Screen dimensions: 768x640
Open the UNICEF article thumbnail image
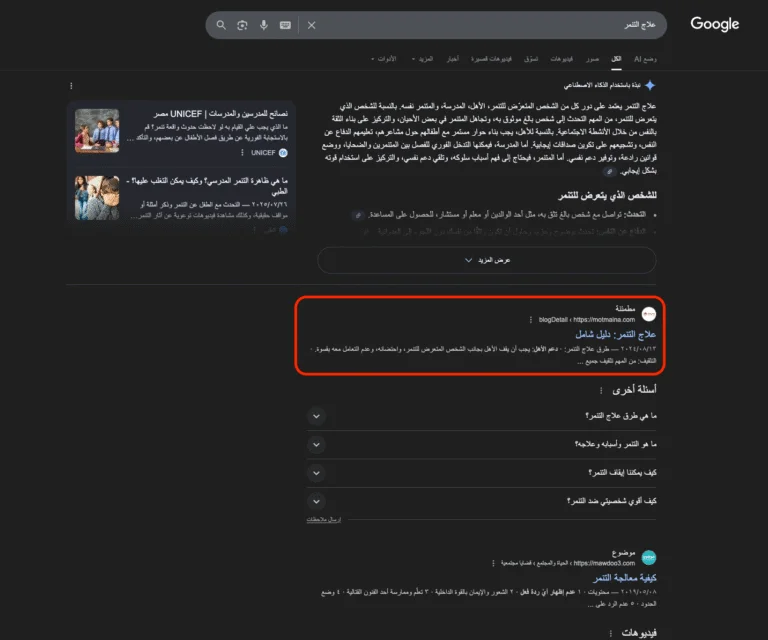(97, 131)
